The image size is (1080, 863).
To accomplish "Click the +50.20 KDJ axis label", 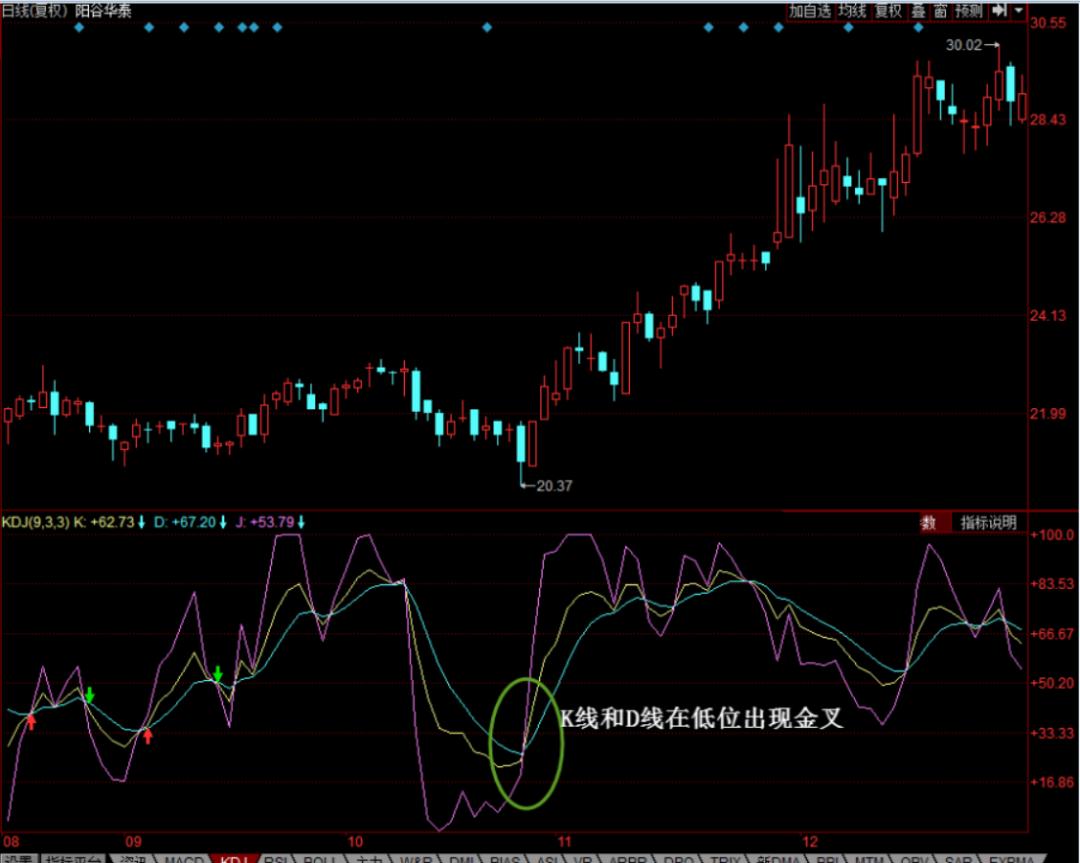I will point(1052,683).
